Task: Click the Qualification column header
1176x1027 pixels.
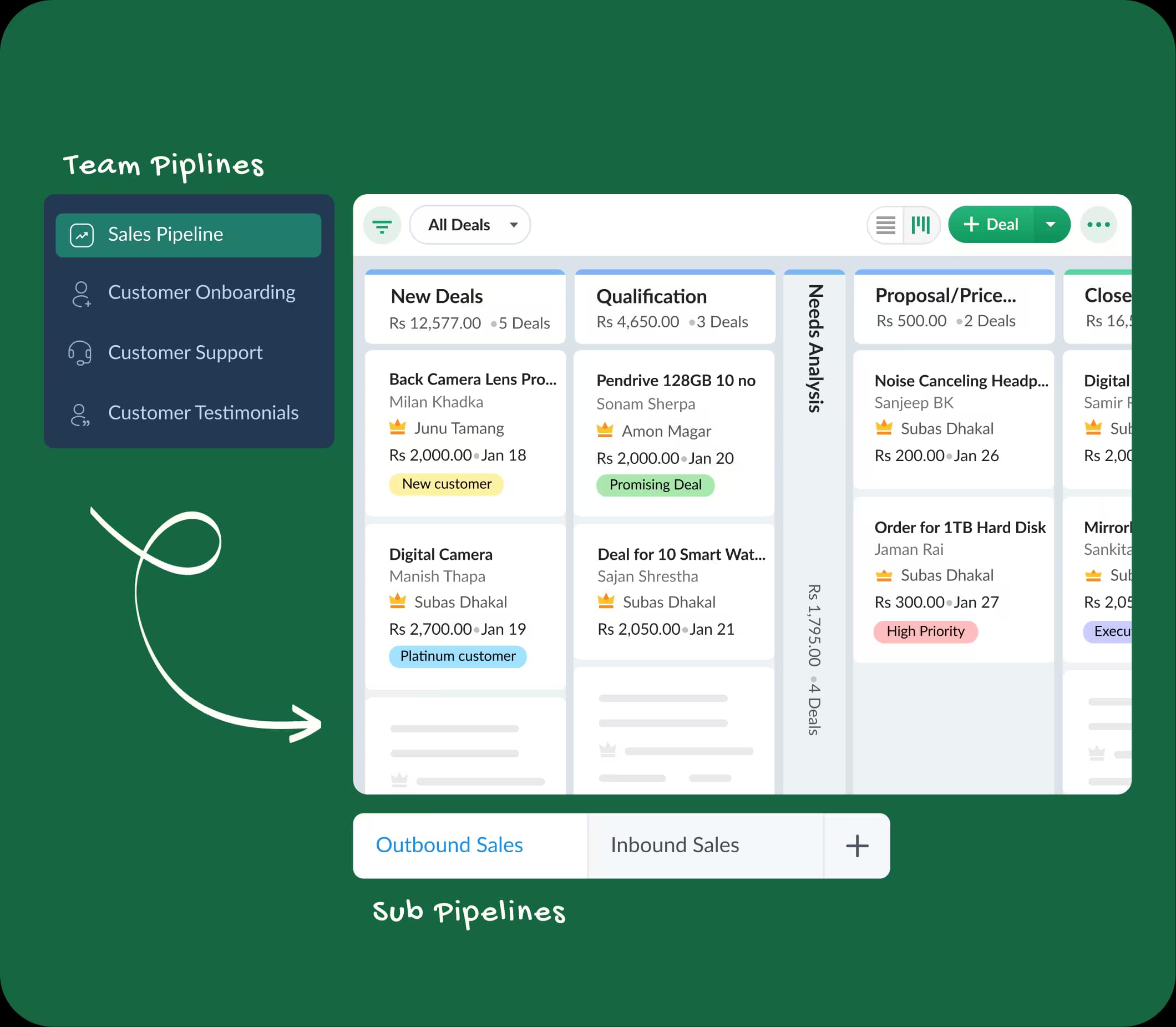Action: (675, 307)
